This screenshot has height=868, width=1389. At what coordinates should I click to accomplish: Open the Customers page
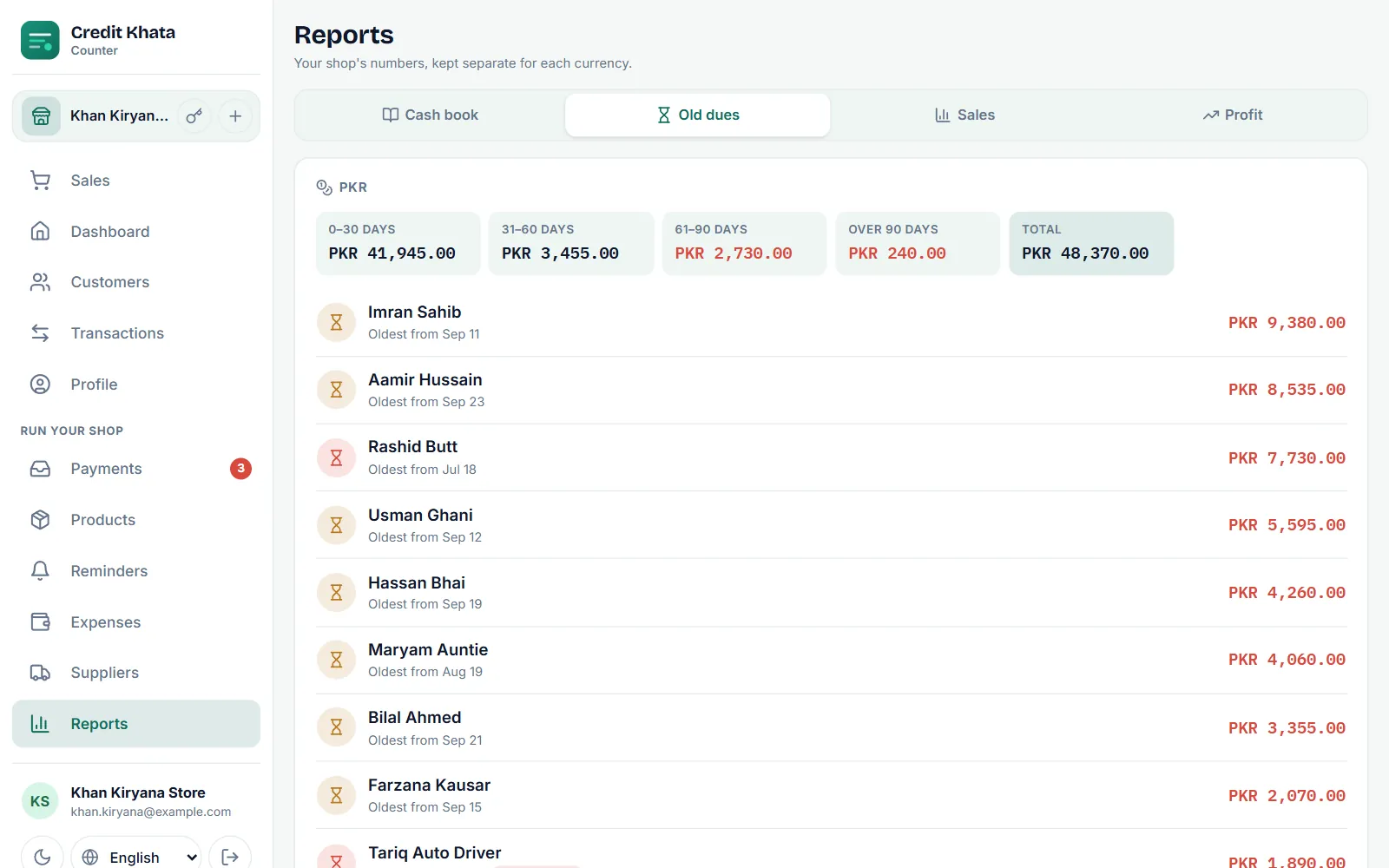(136, 282)
